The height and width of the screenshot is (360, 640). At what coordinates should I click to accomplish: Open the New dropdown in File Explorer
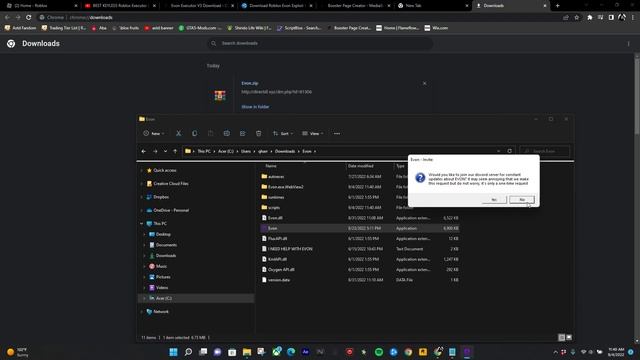[154, 133]
